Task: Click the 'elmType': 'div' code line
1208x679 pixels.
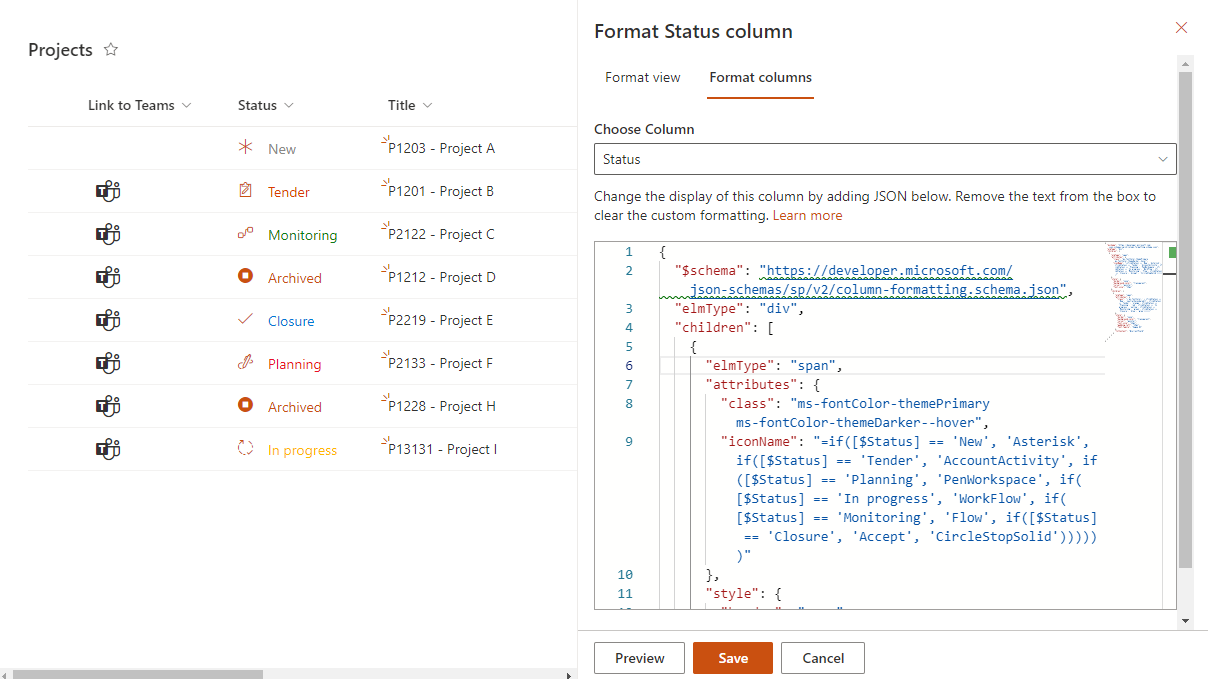Action: [739, 309]
